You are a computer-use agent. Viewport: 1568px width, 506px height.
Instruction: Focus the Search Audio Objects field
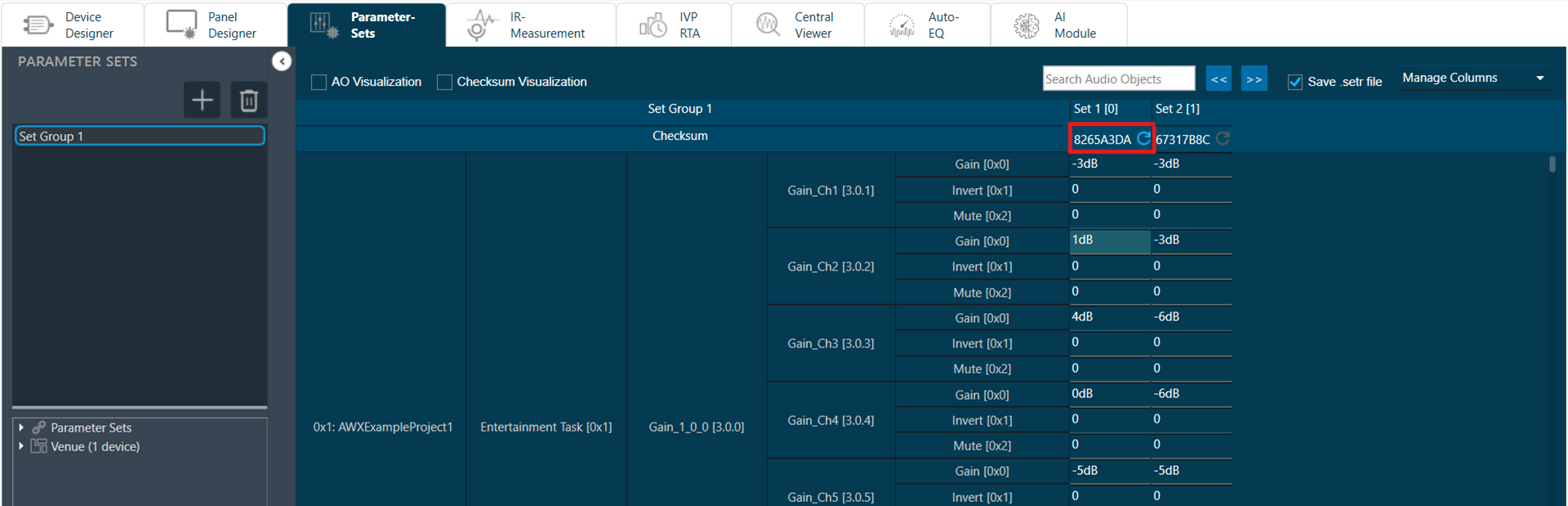[x=1119, y=78]
